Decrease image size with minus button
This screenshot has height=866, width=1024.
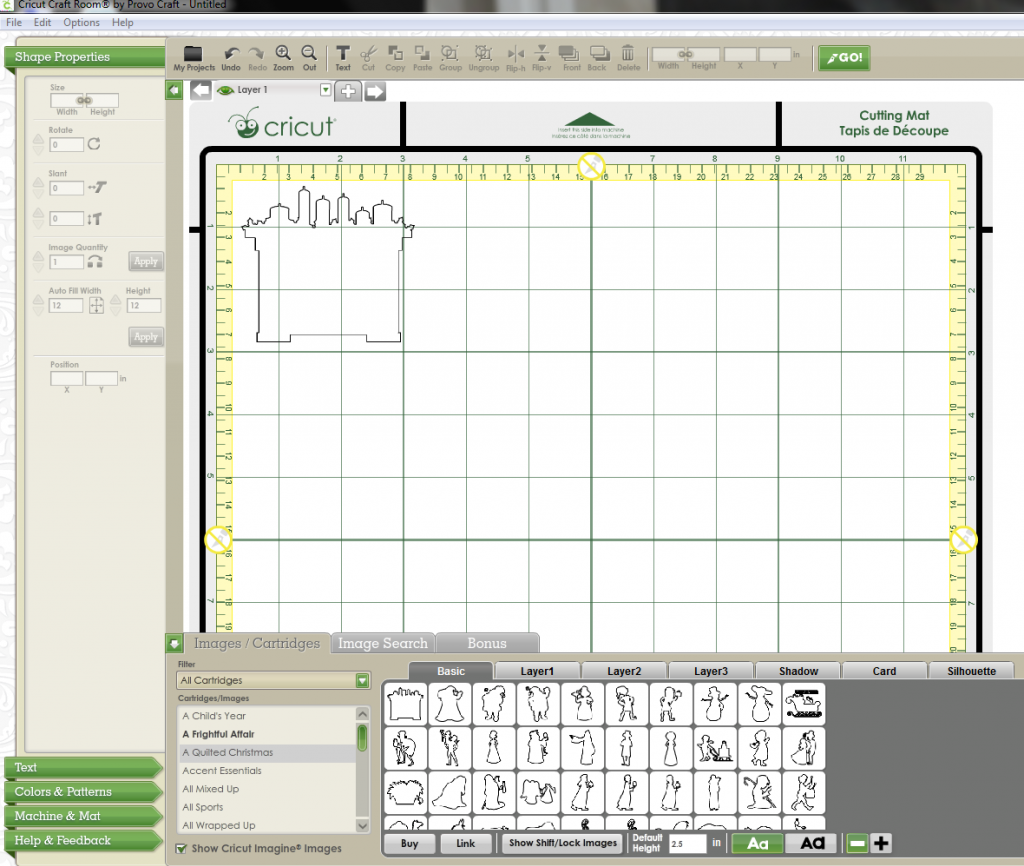[857, 844]
